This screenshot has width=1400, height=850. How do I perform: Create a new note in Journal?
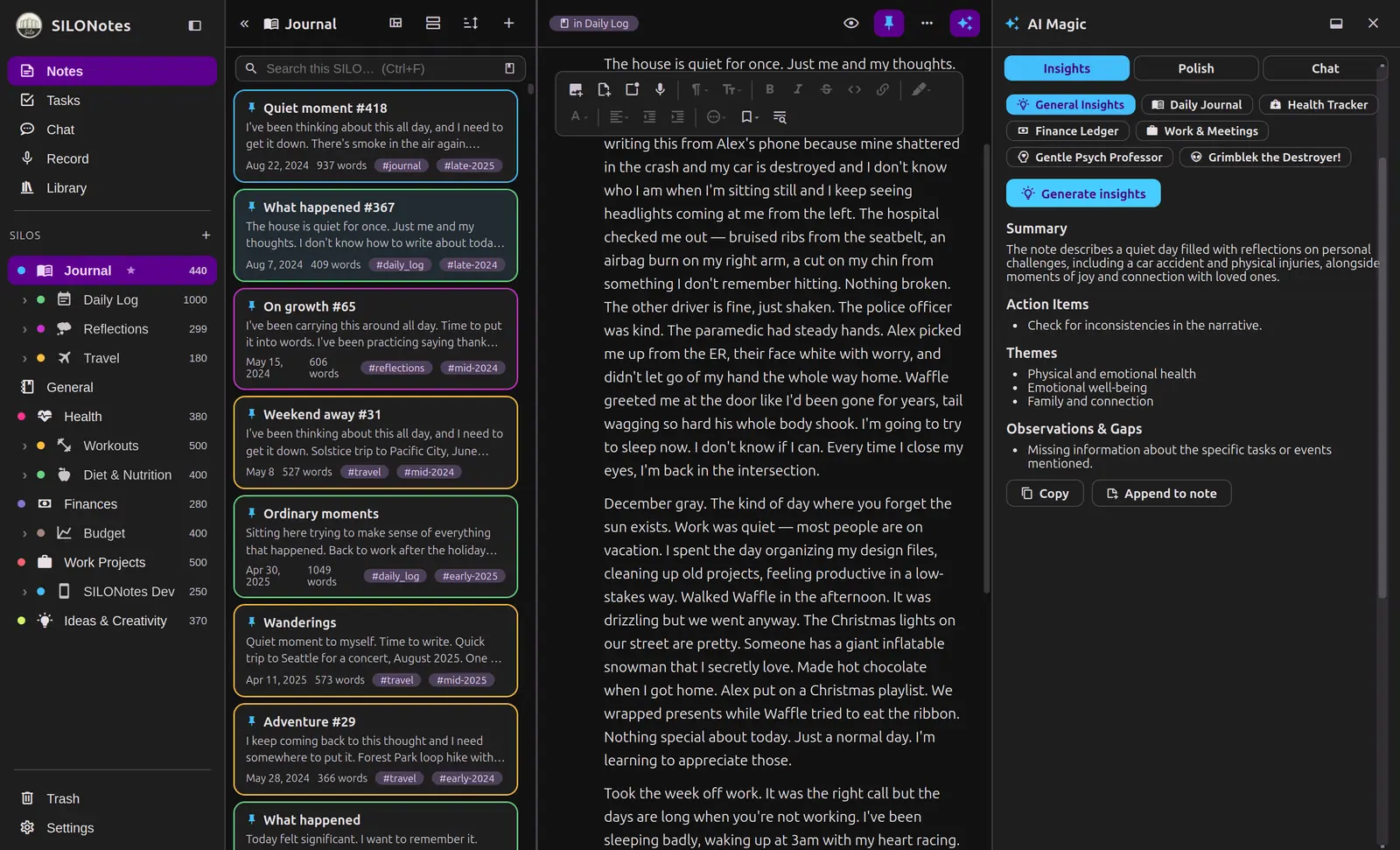pos(508,23)
